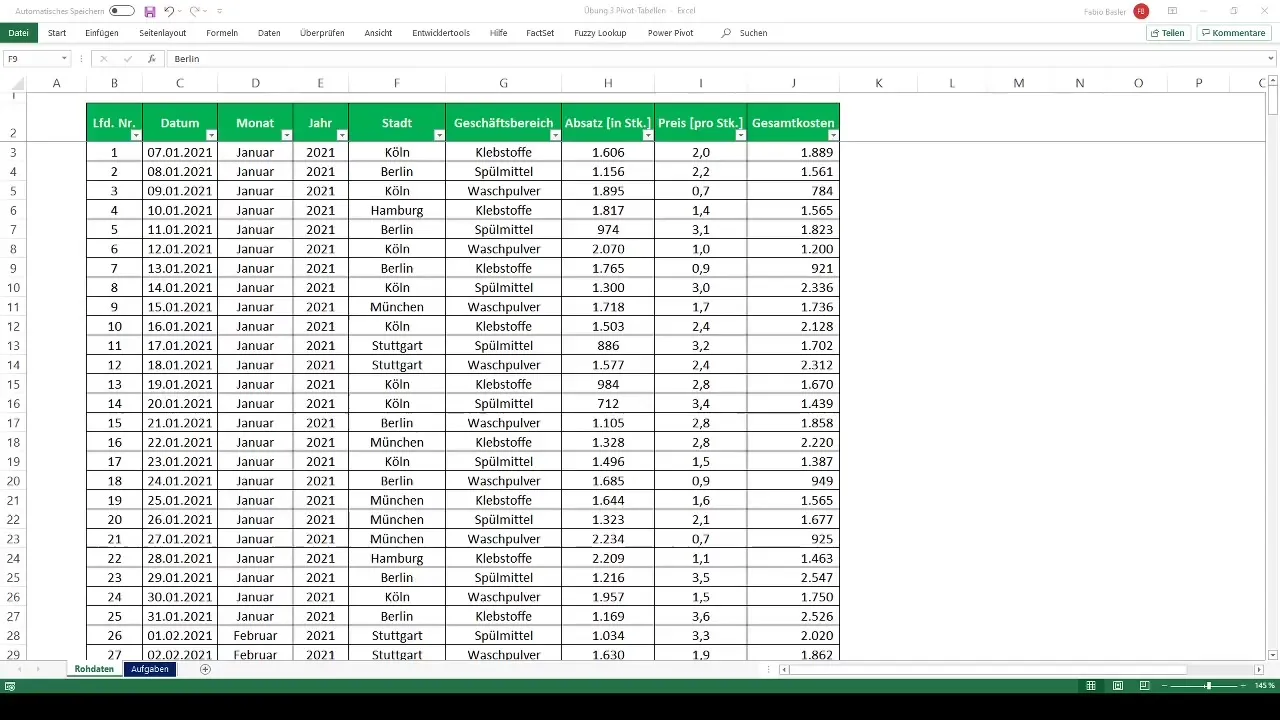Open the Formeln ribbon tab
Viewport: 1280px width, 720px height.
click(222, 33)
